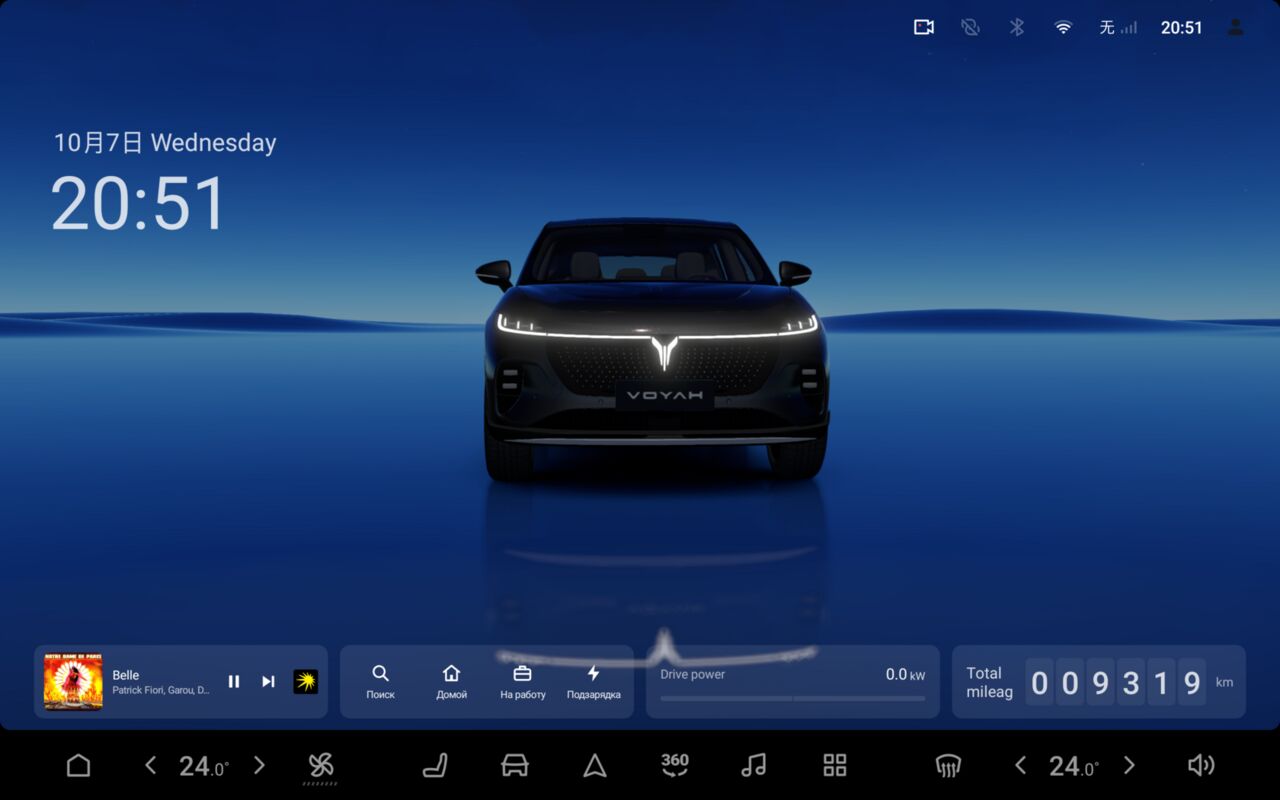The width and height of the screenshot is (1280, 800).
Task: Tap the crossed-out location status icon
Action: [970, 27]
